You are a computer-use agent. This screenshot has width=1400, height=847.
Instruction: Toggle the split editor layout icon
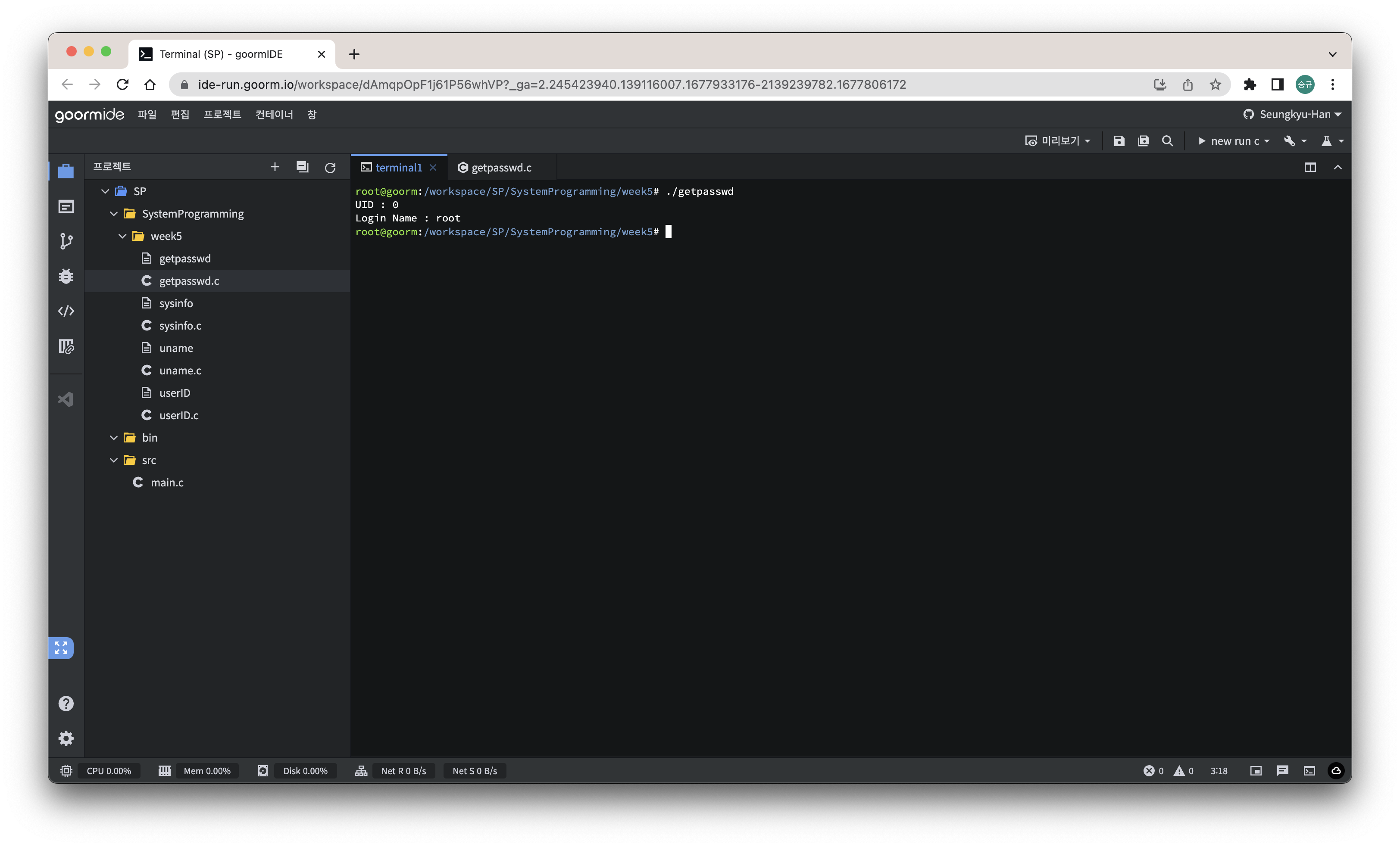click(1309, 168)
